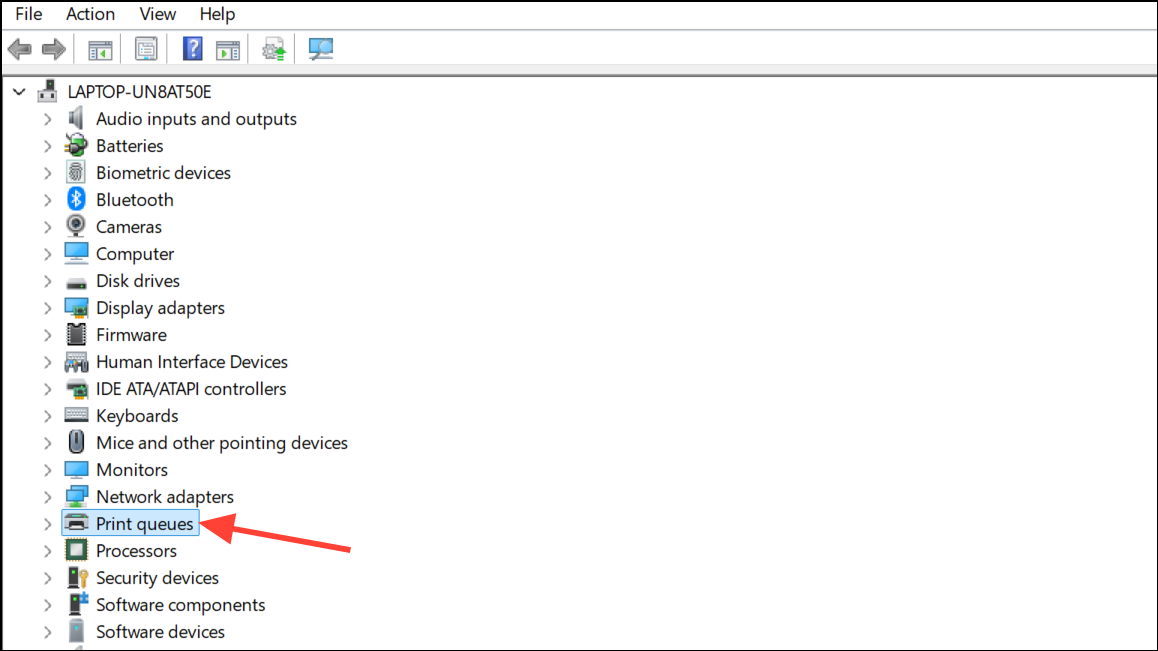Click the Audio inputs and outputs speaker icon
Image resolution: width=1158 pixels, height=651 pixels.
pos(76,118)
